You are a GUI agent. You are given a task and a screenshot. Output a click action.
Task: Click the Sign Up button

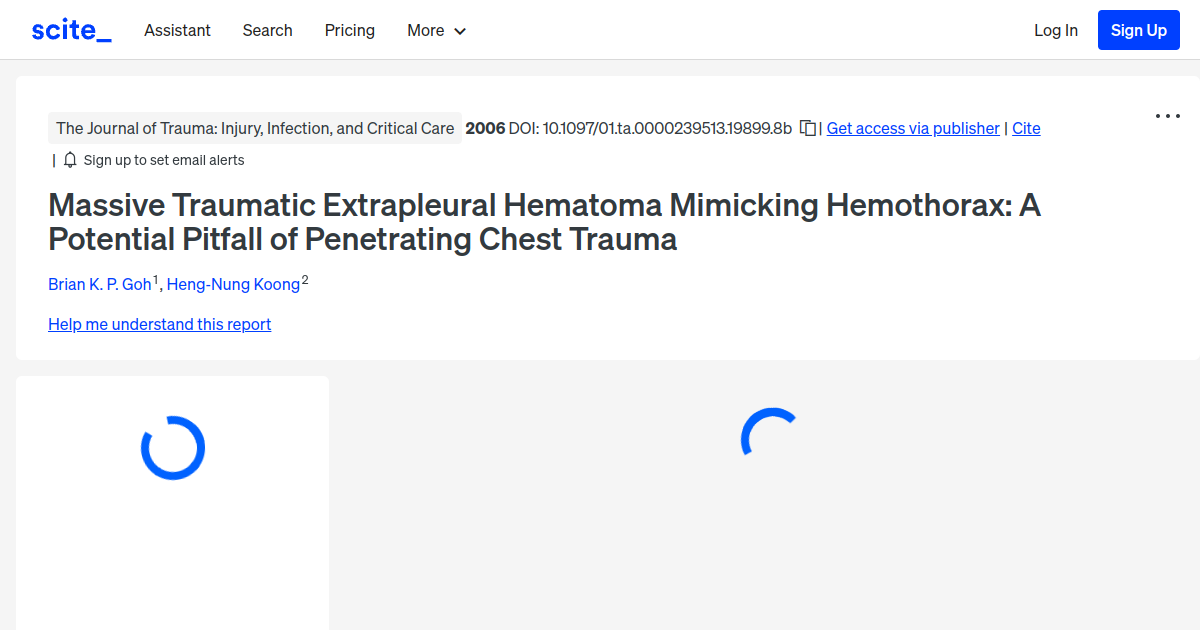1138,30
